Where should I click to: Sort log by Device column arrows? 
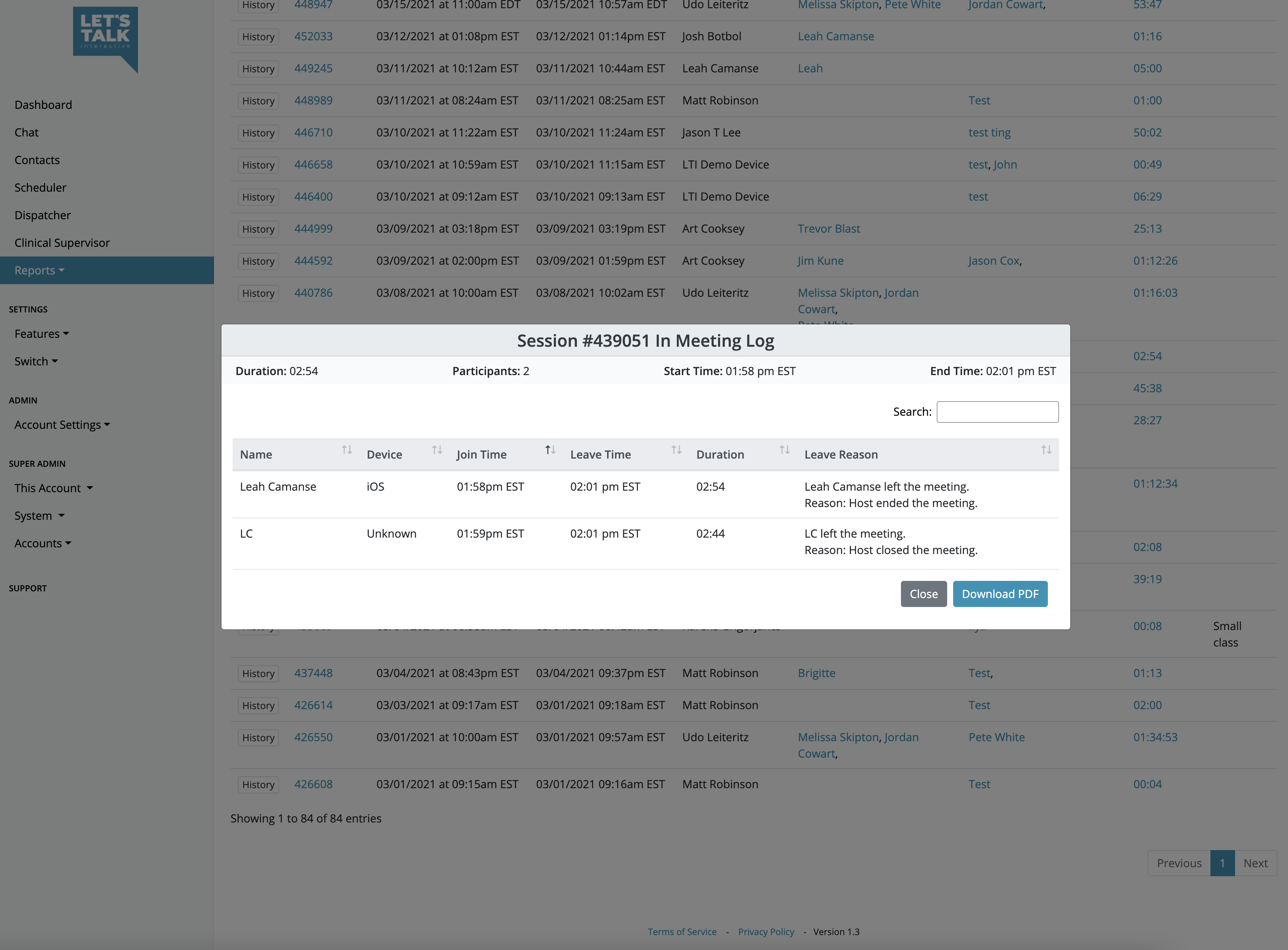437,450
